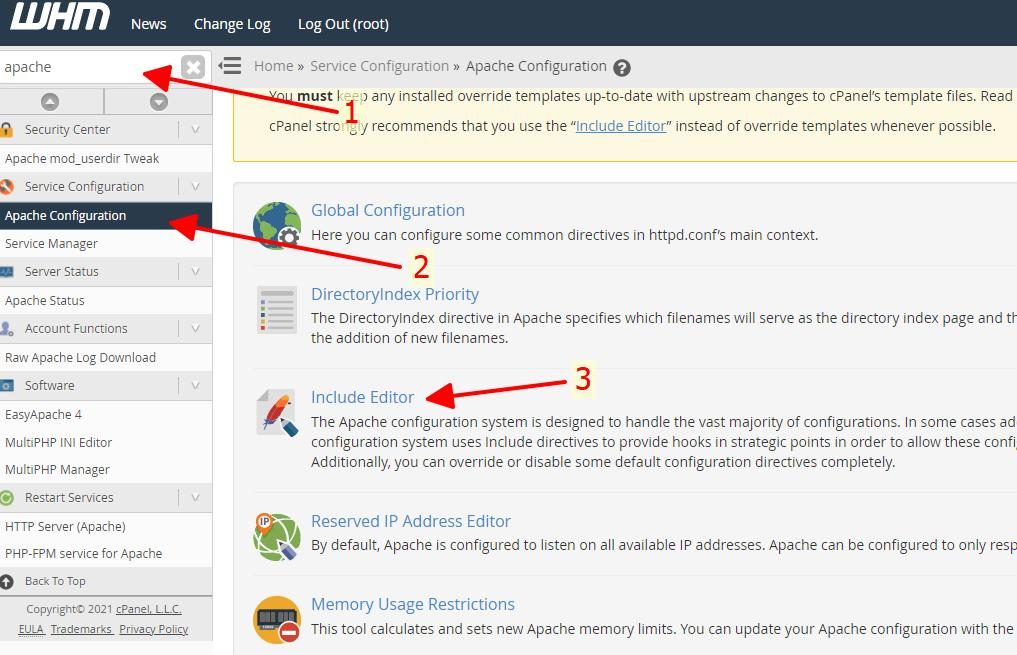Click the Global Configuration globe icon
Image resolution: width=1017 pixels, height=655 pixels.
(x=277, y=226)
